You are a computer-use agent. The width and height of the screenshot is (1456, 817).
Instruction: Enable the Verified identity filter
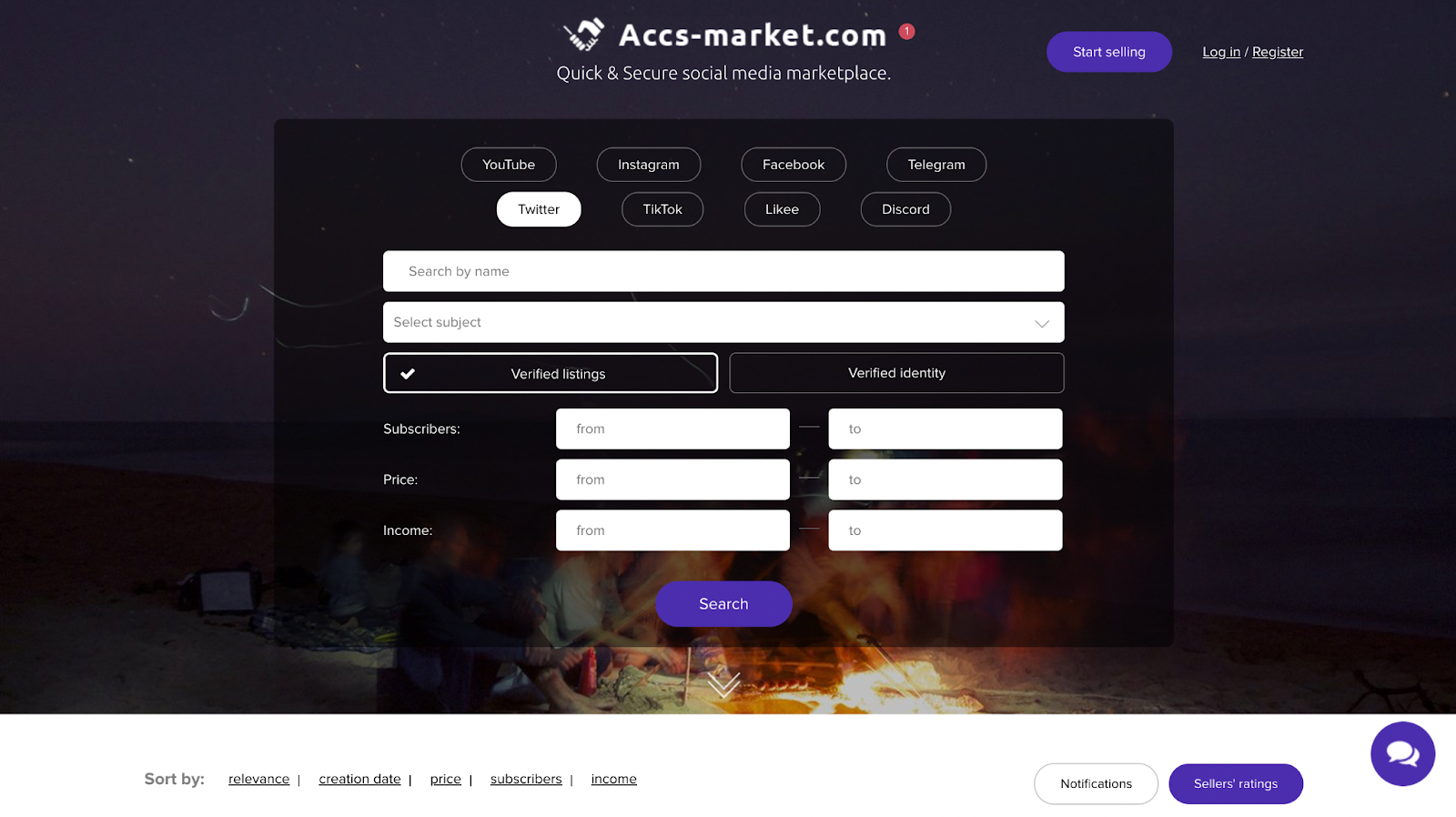(896, 373)
